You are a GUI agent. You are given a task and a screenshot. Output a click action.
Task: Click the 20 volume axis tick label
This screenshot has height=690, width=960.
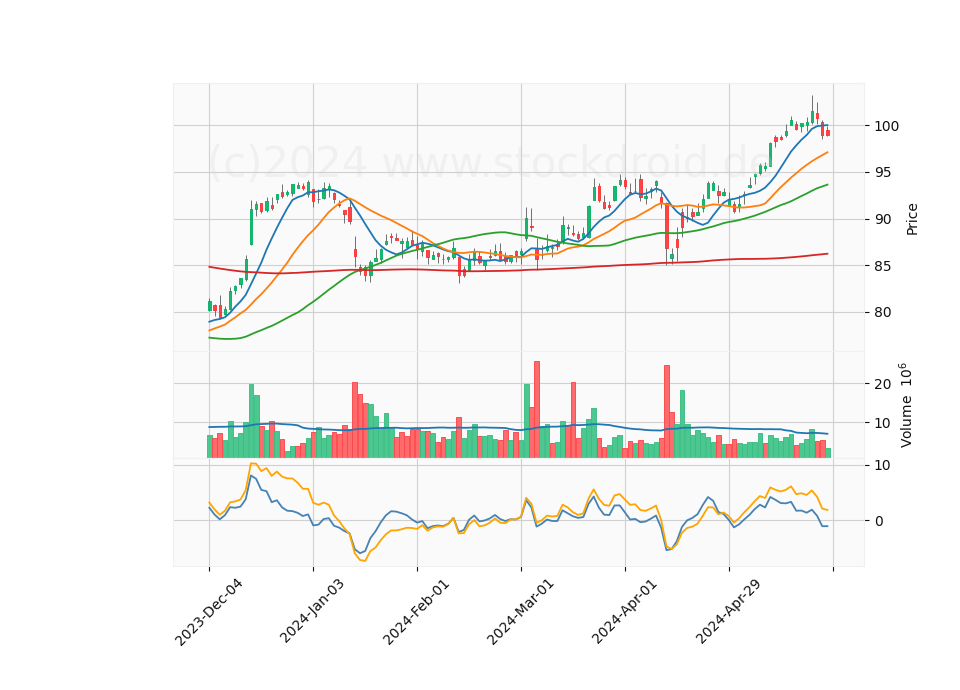(882, 384)
